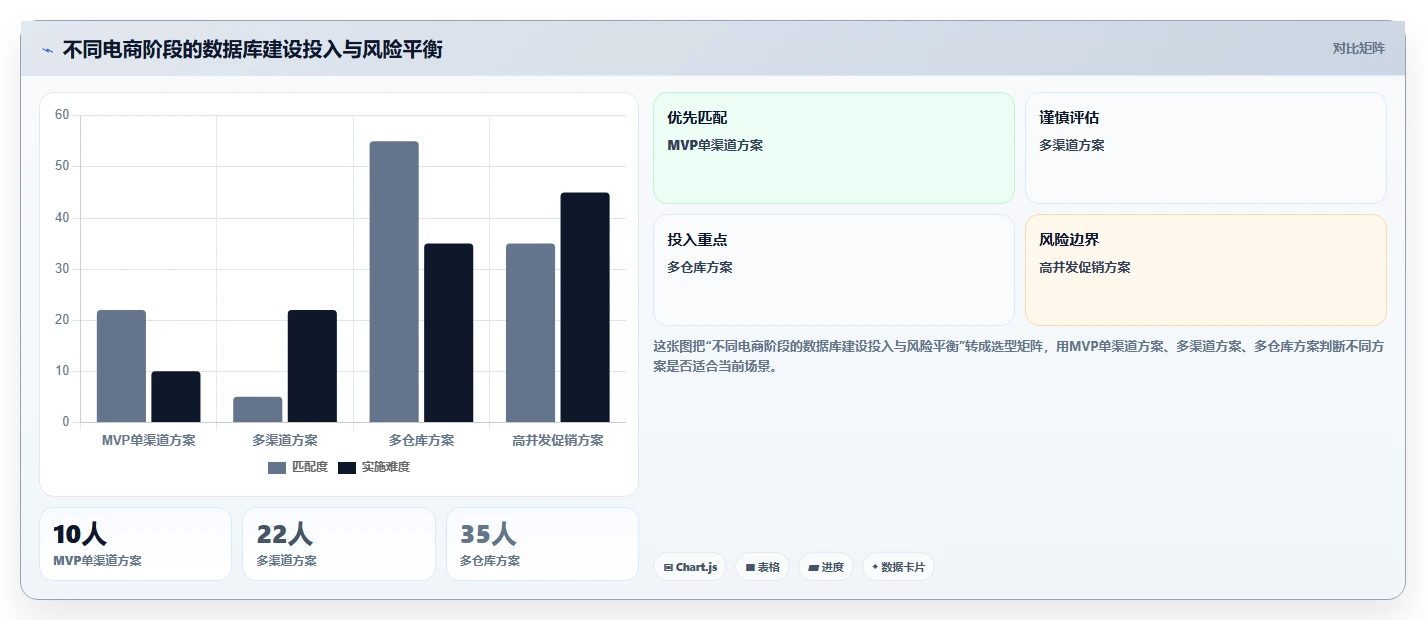Click the 匹配度 legend color box
The image size is (1426, 620).
(277, 468)
